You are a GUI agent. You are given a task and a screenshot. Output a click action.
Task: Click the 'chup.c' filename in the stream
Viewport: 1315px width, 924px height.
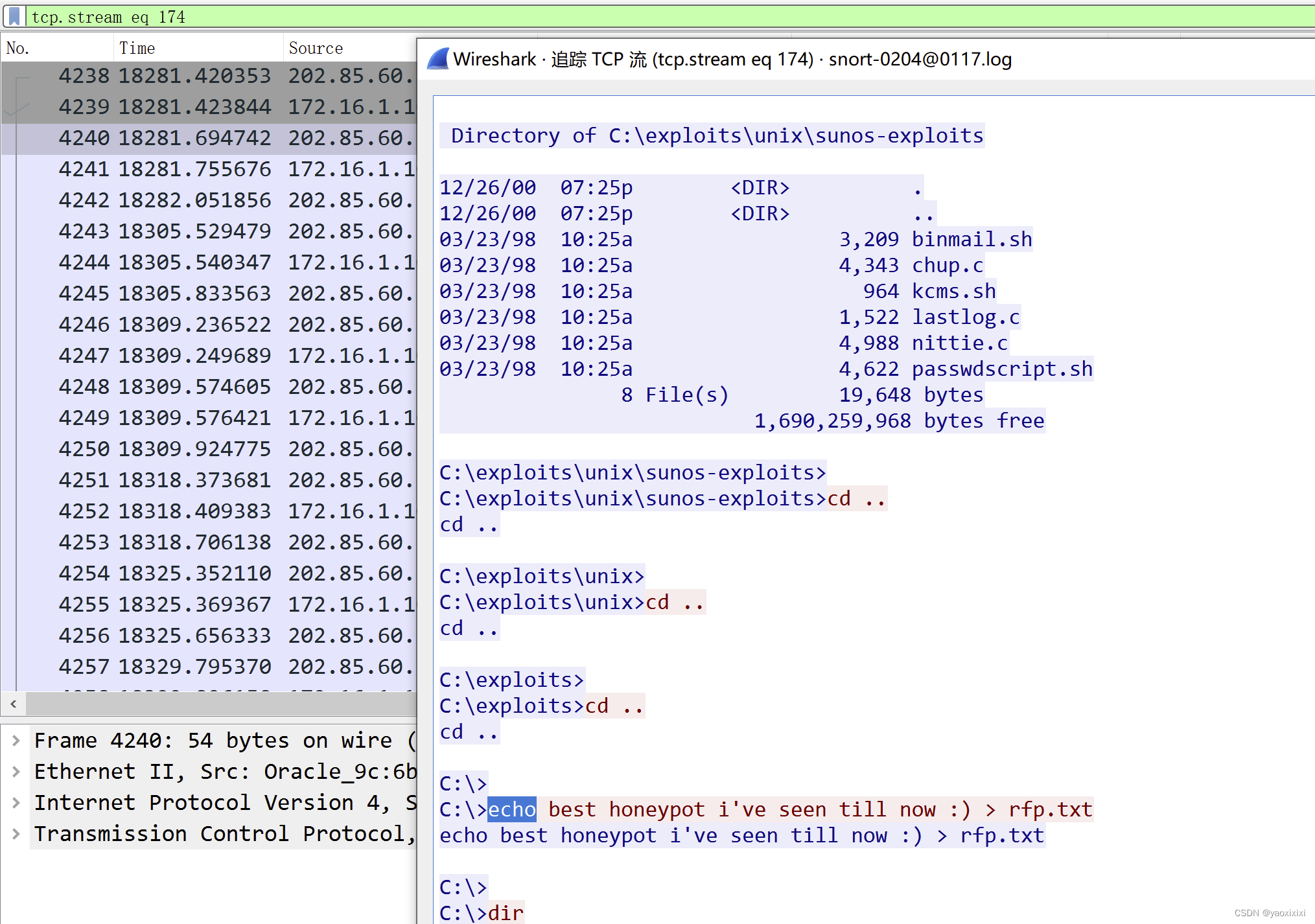click(948, 265)
